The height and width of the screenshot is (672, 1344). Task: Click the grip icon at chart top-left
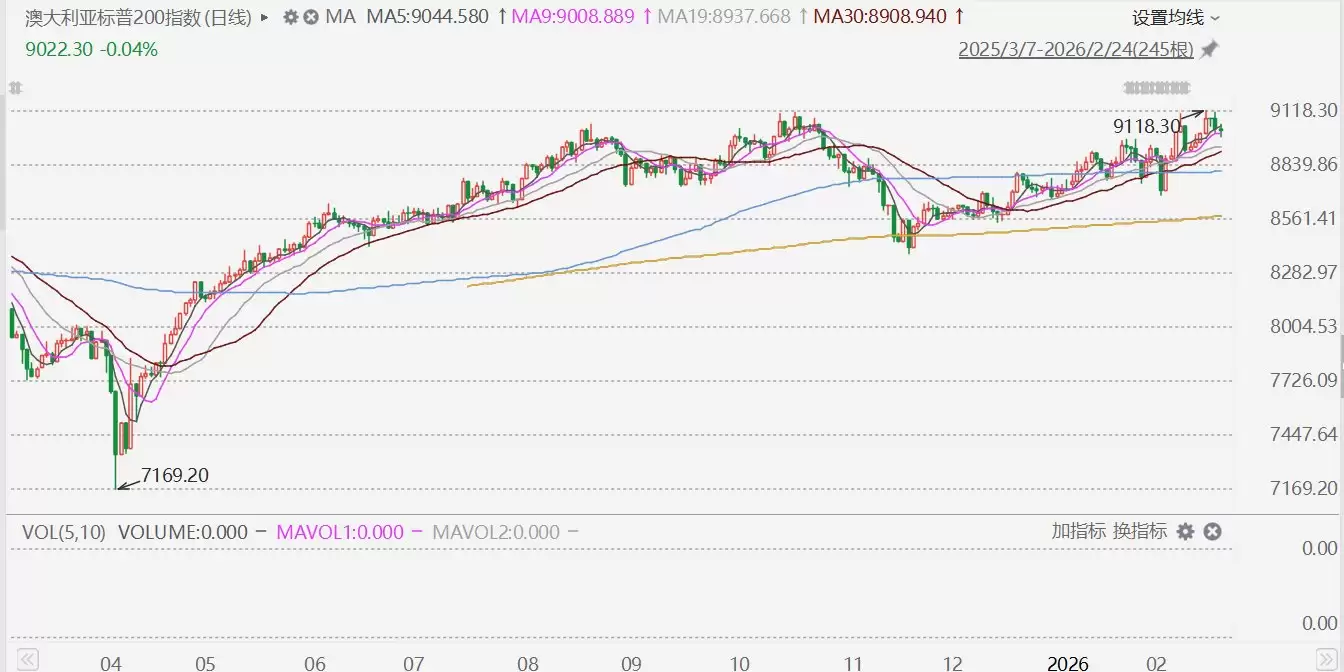(x=15, y=87)
